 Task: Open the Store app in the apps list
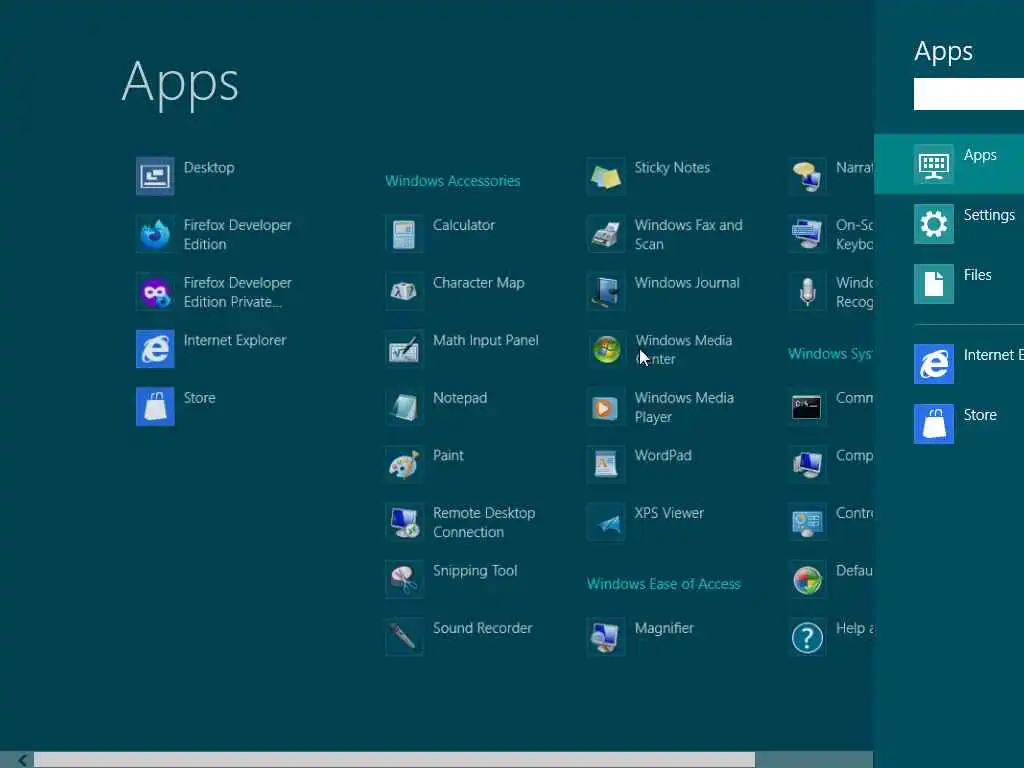coord(155,406)
